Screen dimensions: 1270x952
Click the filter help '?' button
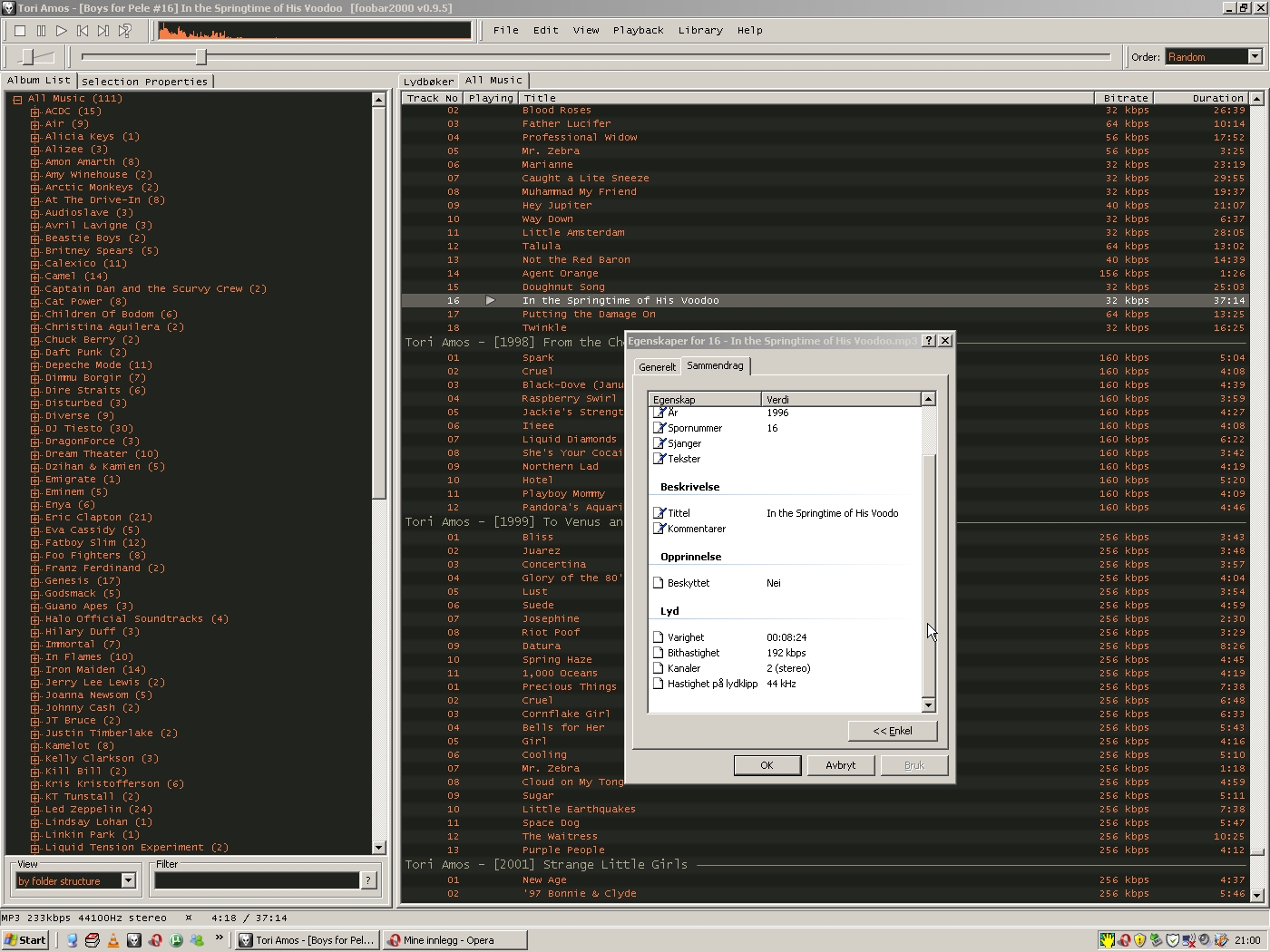368,880
